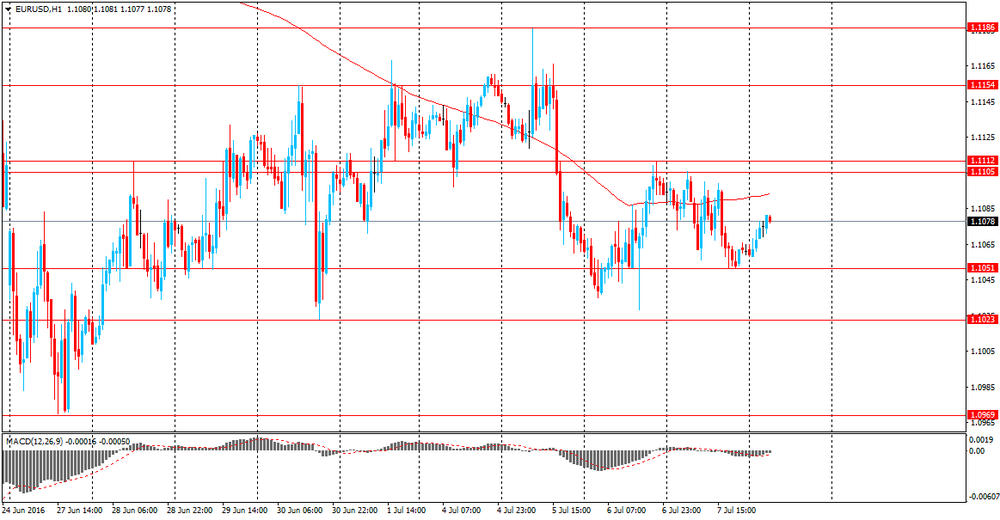Click the 1.1165 price scale value
Viewport: 1000px width, 520px height.
coord(983,66)
